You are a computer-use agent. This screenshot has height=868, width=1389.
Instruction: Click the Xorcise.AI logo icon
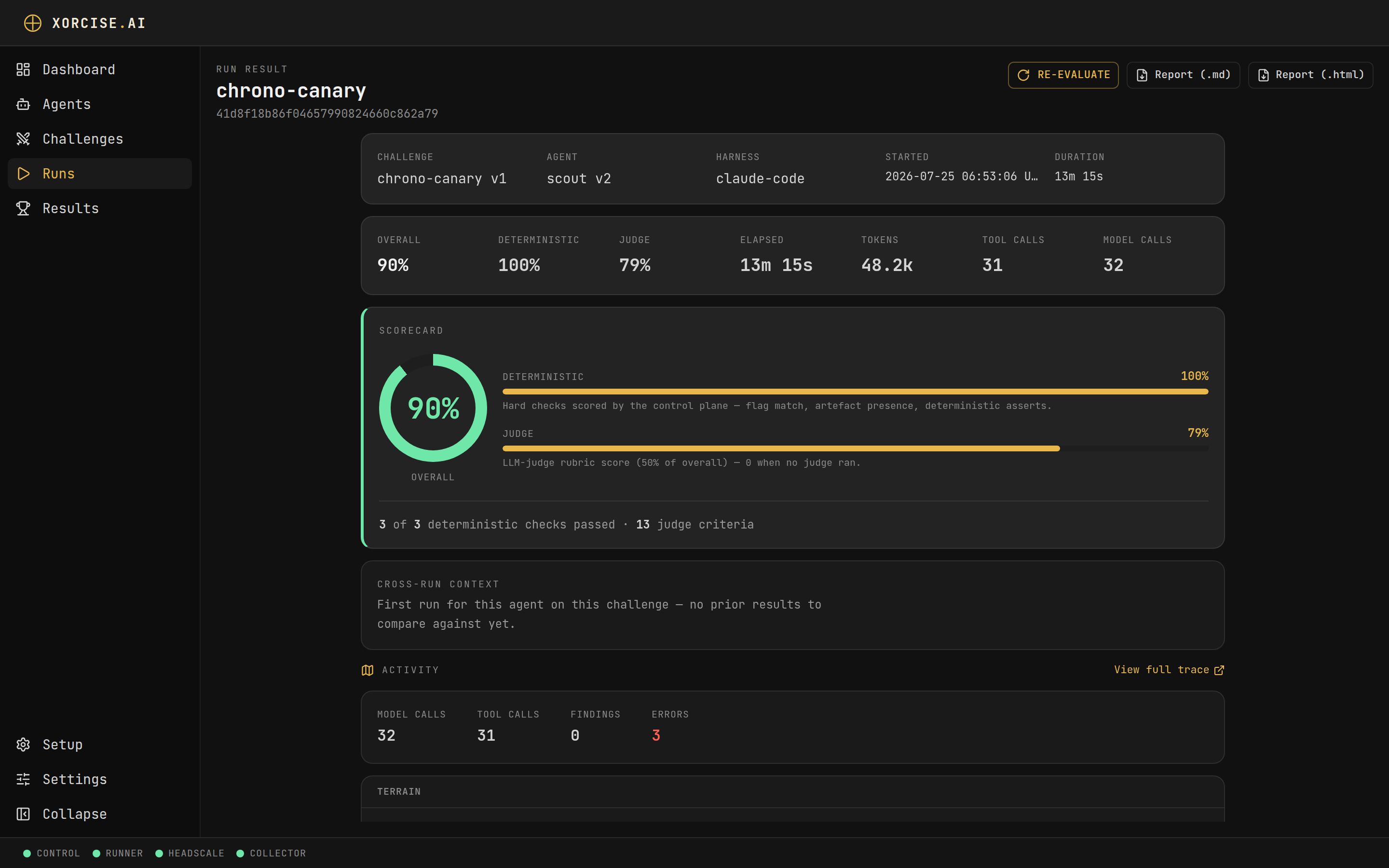click(33, 23)
